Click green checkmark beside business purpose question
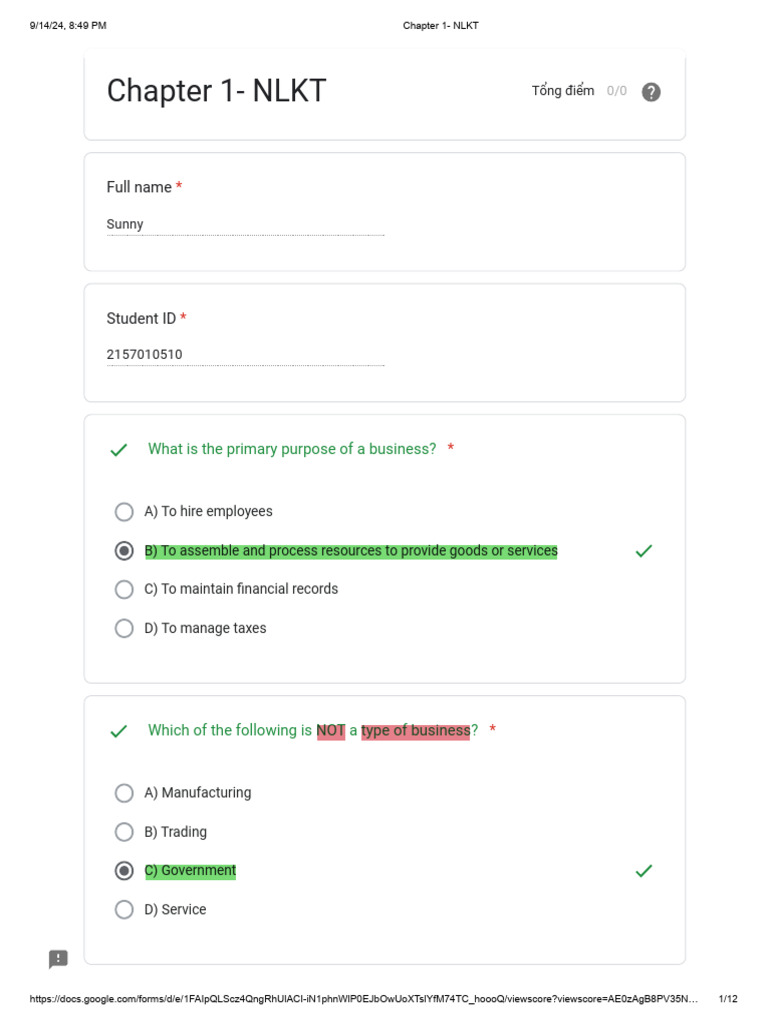This screenshot has height=1024, width=768. point(119,450)
